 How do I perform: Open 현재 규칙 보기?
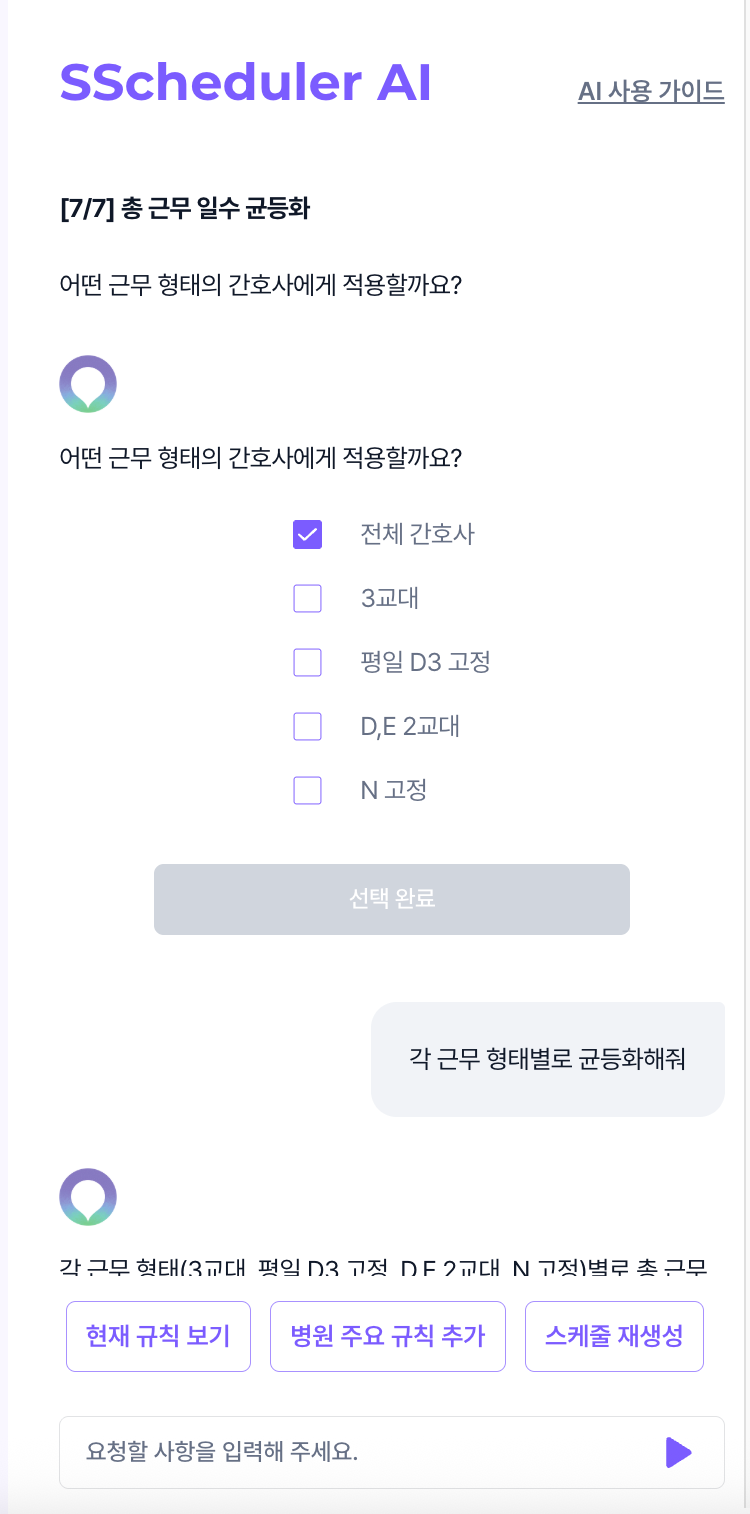158,1336
